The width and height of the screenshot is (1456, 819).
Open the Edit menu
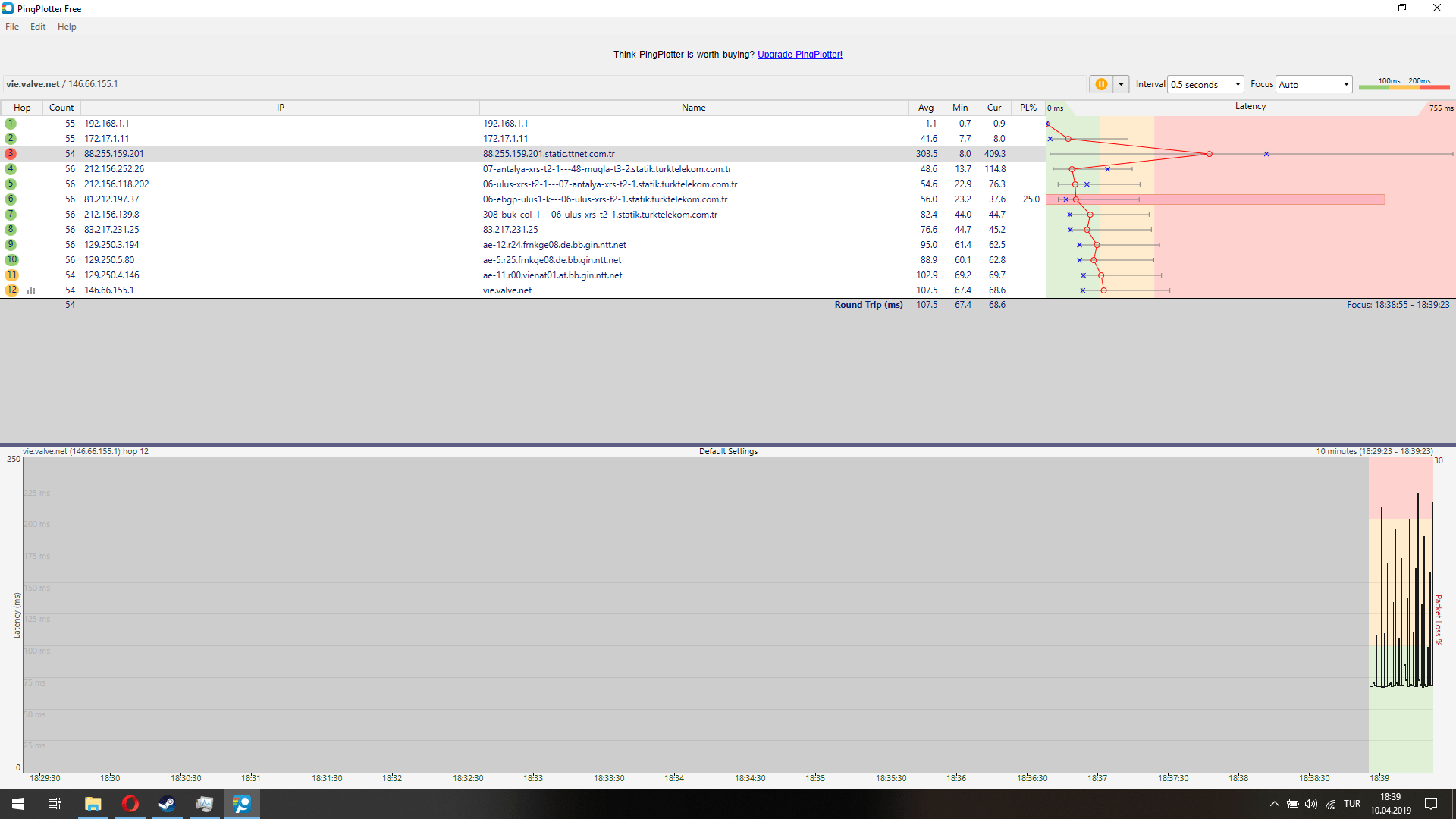pyautogui.click(x=38, y=27)
